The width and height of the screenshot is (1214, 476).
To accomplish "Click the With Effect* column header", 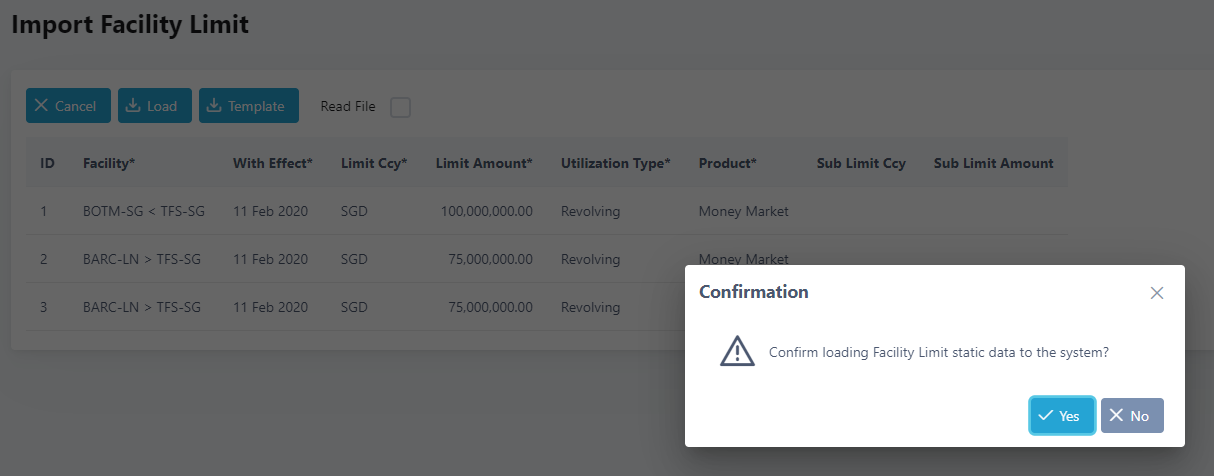I will click(272, 163).
